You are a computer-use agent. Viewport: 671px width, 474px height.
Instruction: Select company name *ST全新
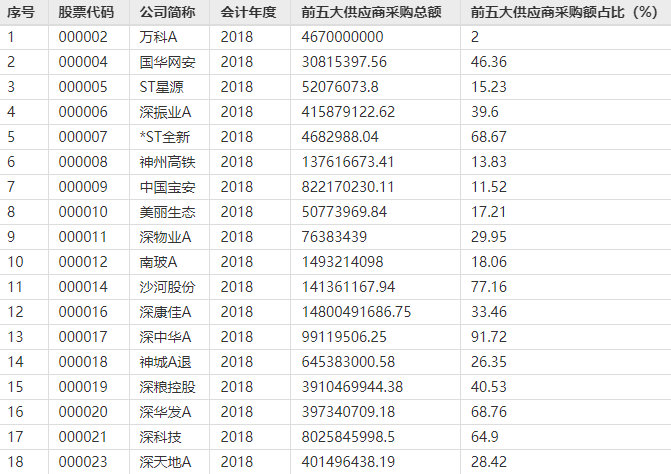(x=164, y=137)
